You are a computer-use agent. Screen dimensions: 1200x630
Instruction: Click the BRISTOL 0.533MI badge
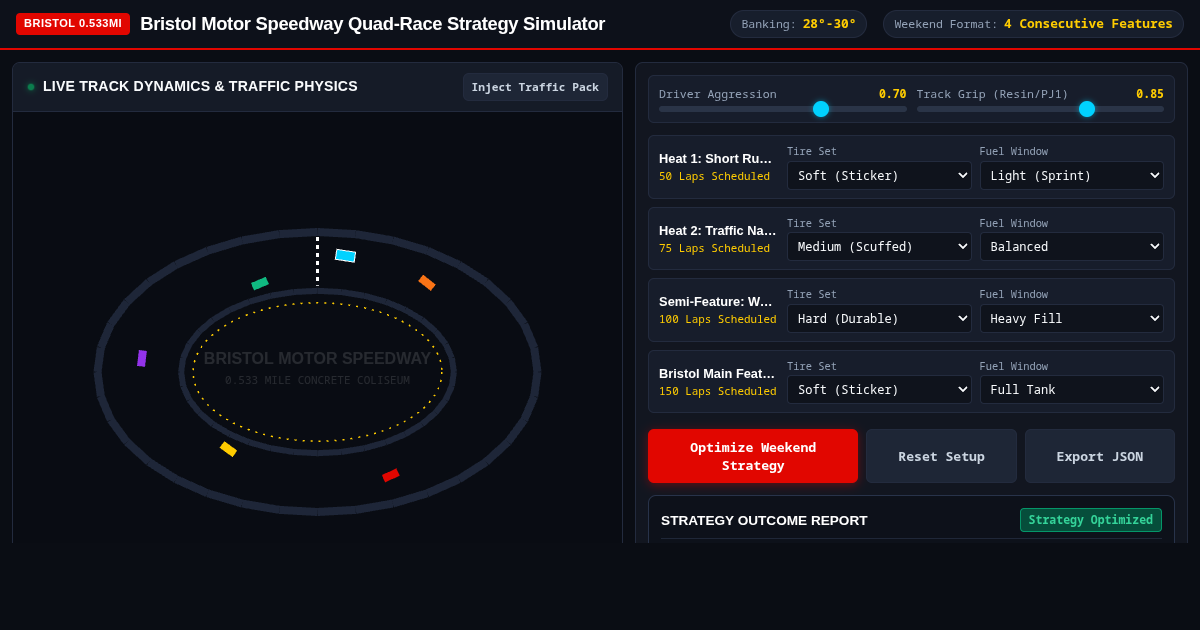coord(73,24)
